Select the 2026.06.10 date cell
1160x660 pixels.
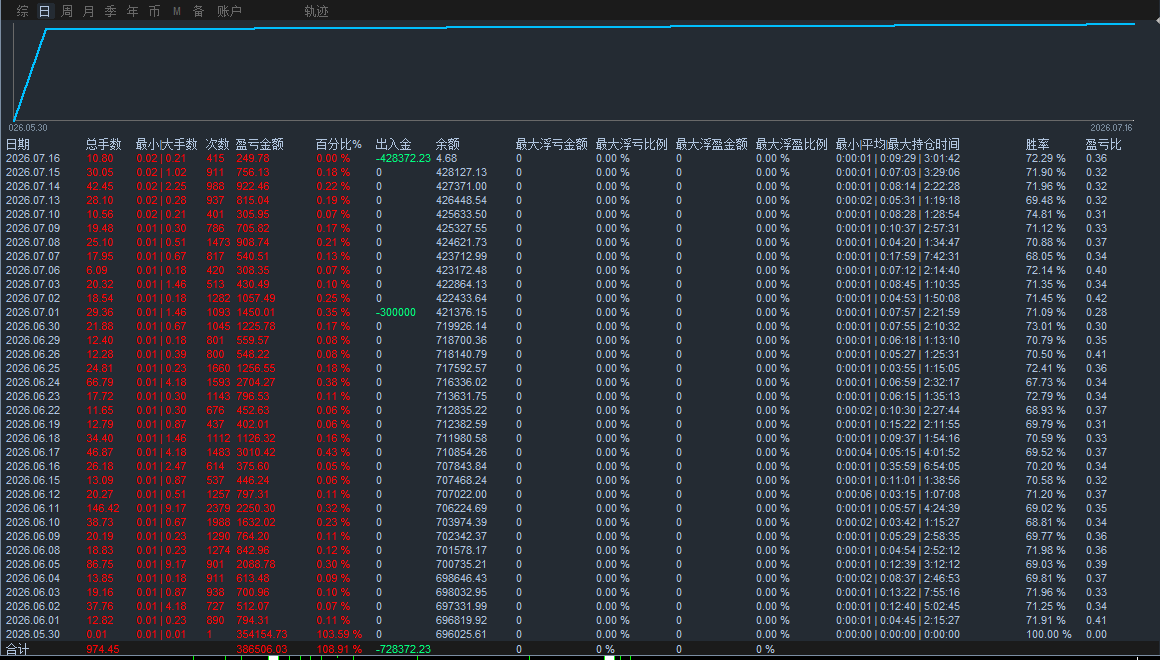tap(33, 522)
